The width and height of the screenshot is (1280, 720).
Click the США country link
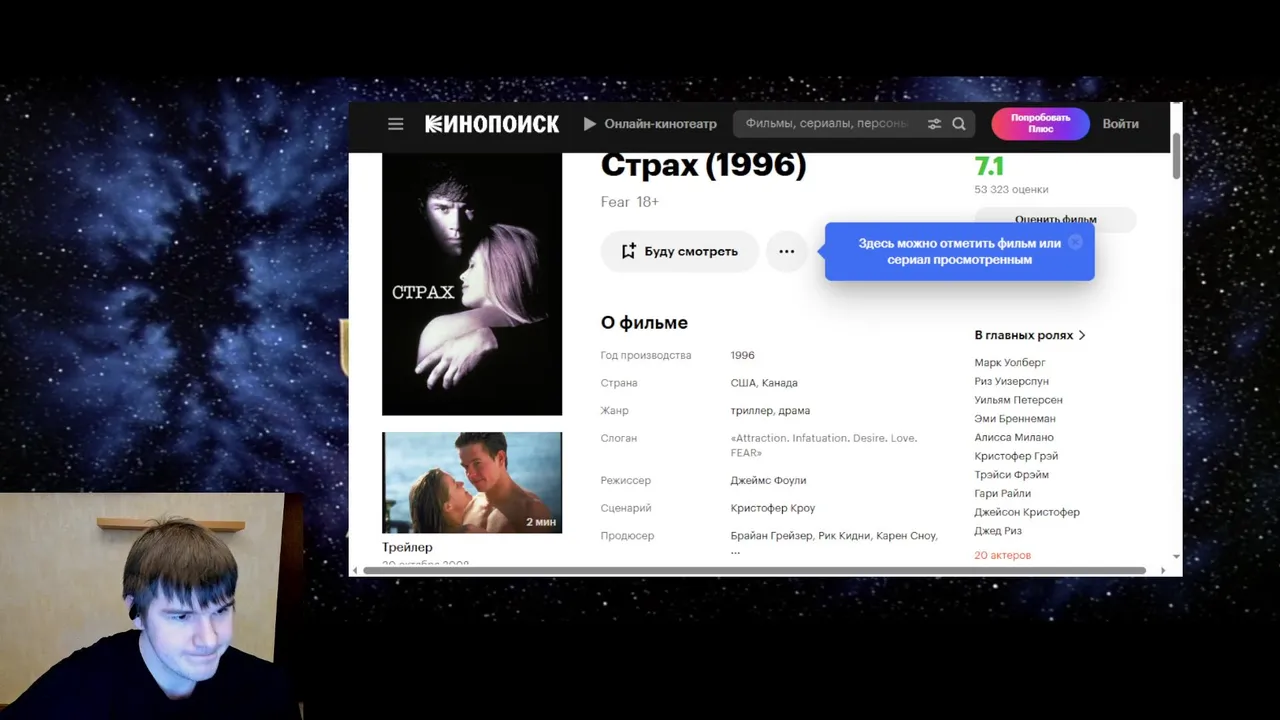pyautogui.click(x=743, y=383)
